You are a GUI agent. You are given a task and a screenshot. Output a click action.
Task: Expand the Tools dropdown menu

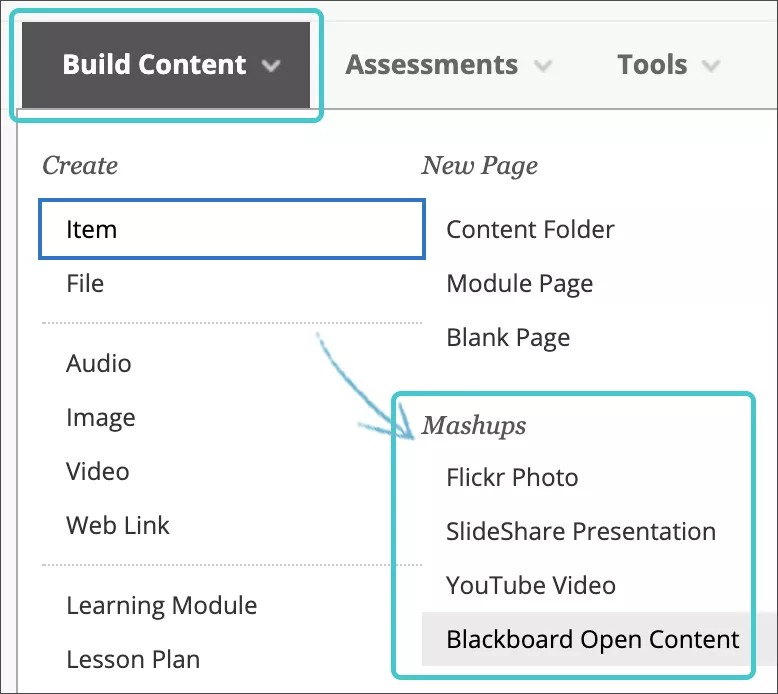pos(652,65)
